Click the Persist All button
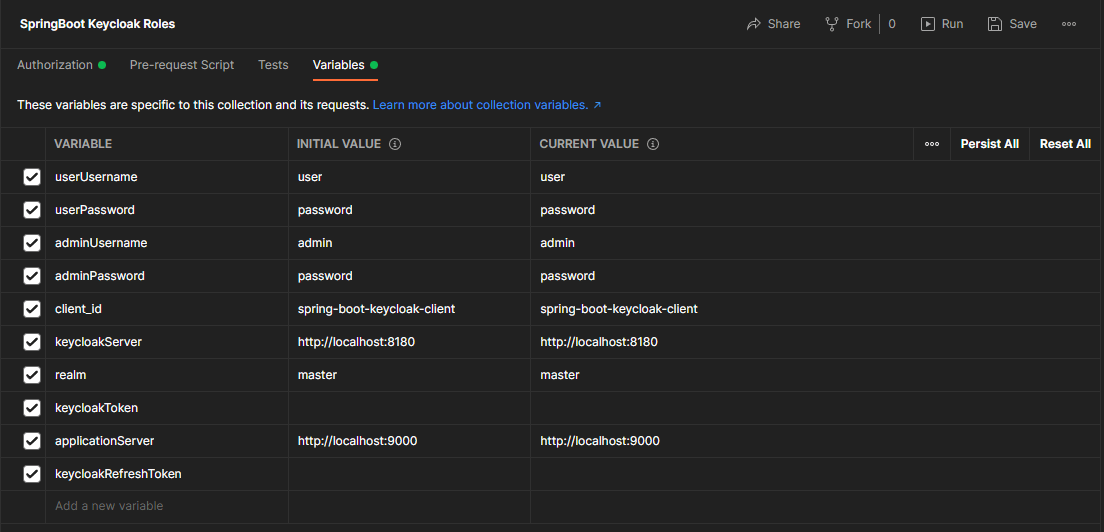This screenshot has height=532, width=1104. pos(989,144)
